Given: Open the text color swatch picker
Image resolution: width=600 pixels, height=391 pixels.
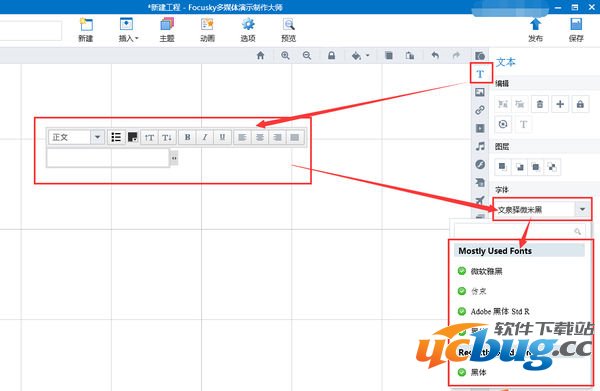Looking at the screenshot, I should [132, 137].
